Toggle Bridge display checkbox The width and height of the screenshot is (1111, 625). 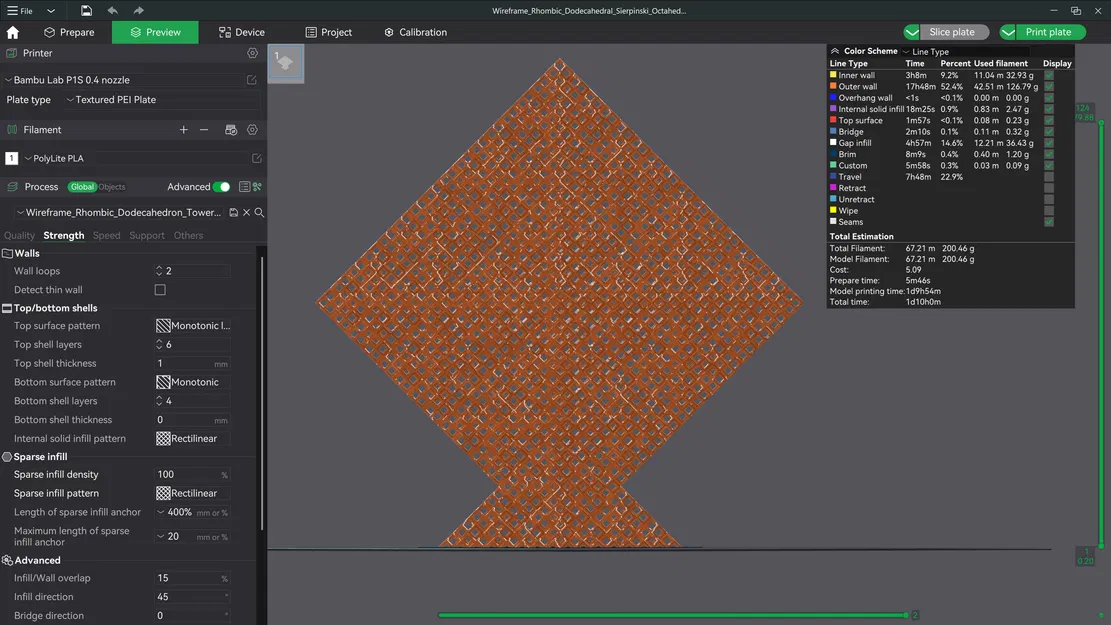(x=1049, y=132)
